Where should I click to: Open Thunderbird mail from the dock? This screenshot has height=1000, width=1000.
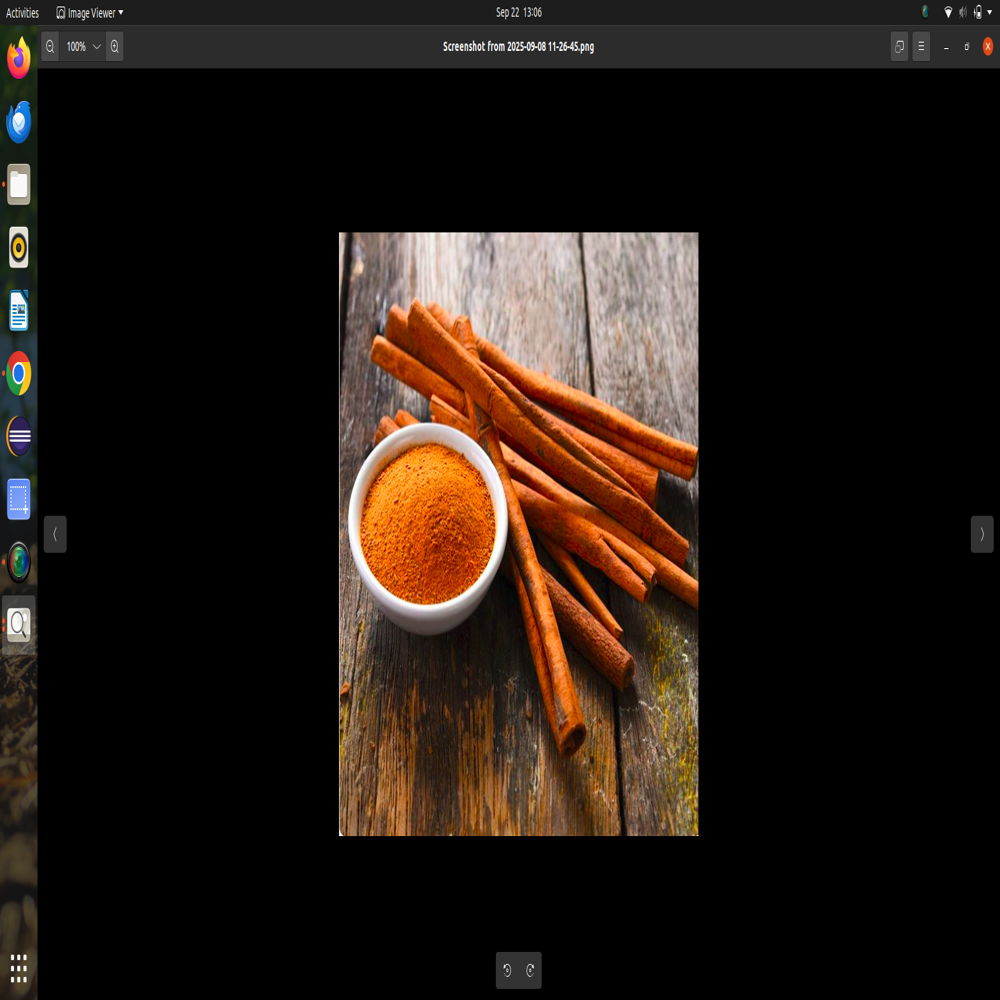[19, 122]
